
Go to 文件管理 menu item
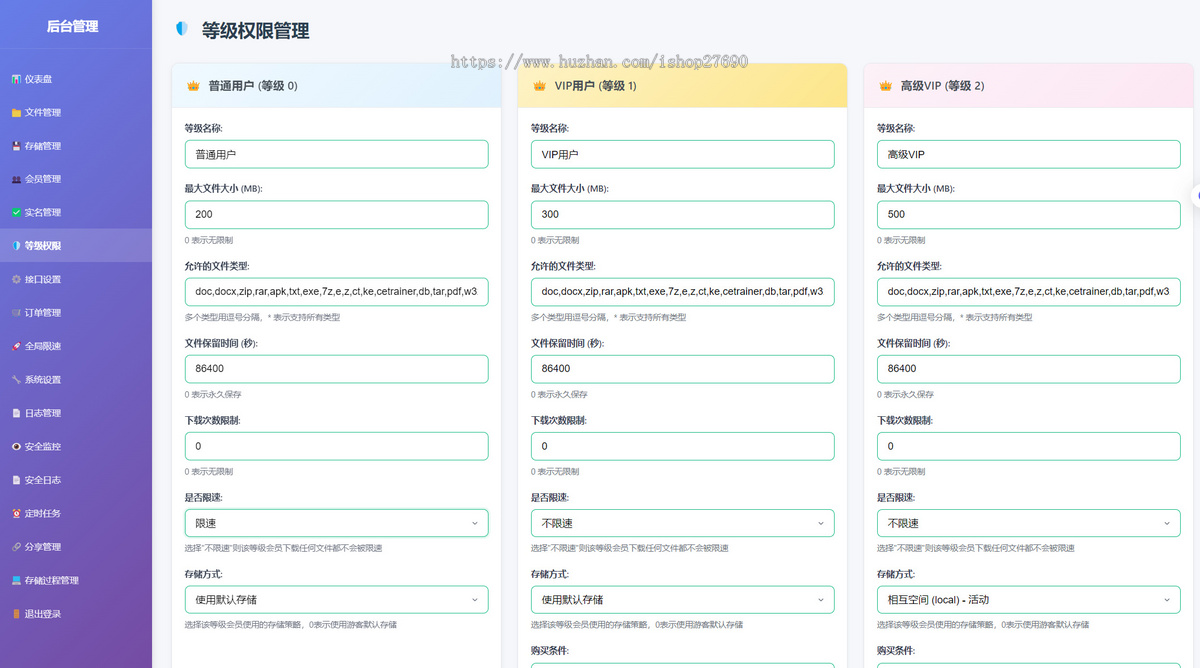coord(76,113)
